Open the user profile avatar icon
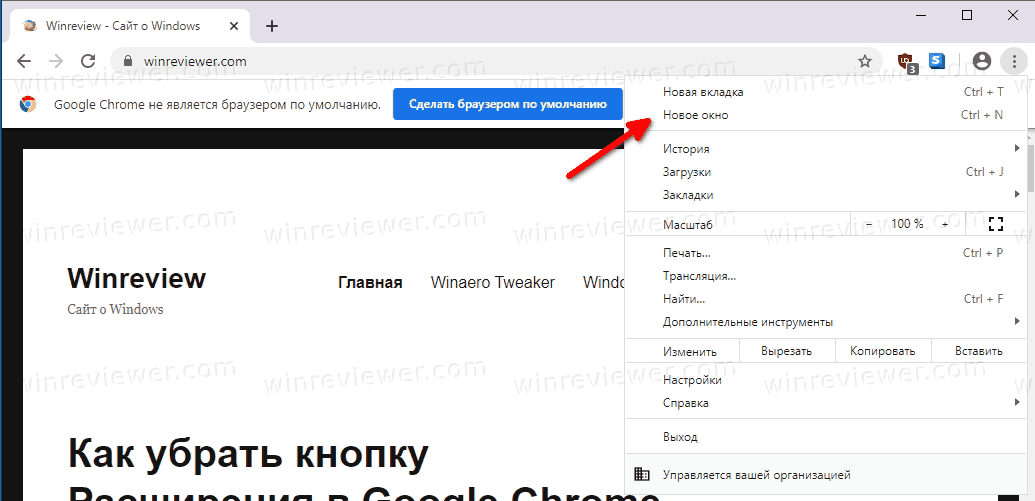This screenshot has height=501, width=1035. click(x=982, y=61)
